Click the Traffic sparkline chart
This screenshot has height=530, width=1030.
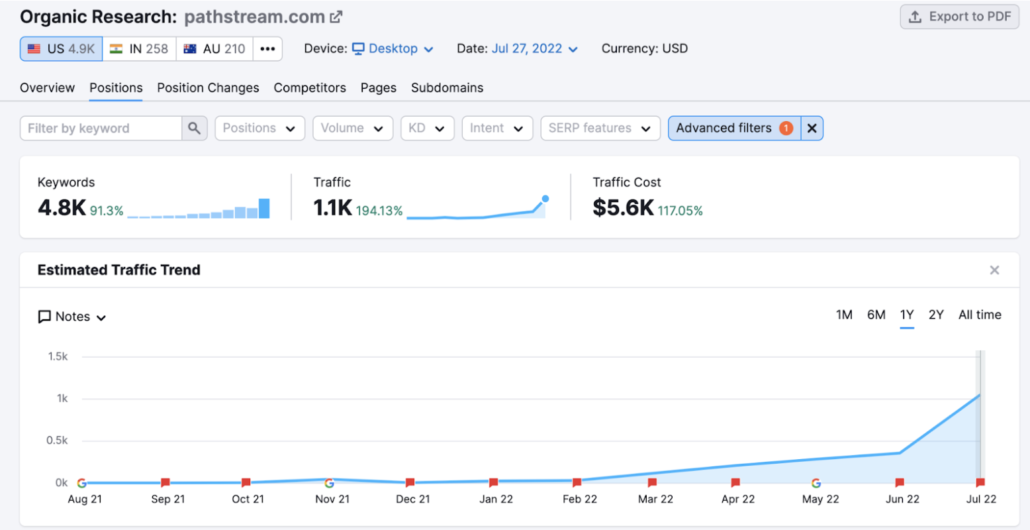(478, 208)
